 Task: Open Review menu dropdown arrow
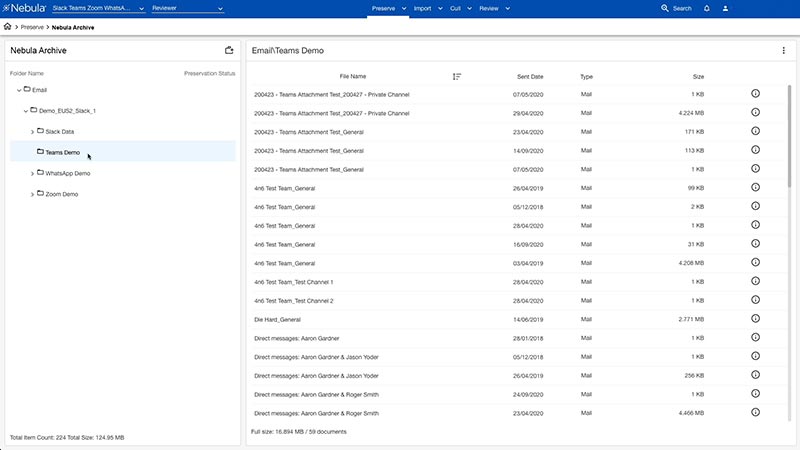(508, 9)
